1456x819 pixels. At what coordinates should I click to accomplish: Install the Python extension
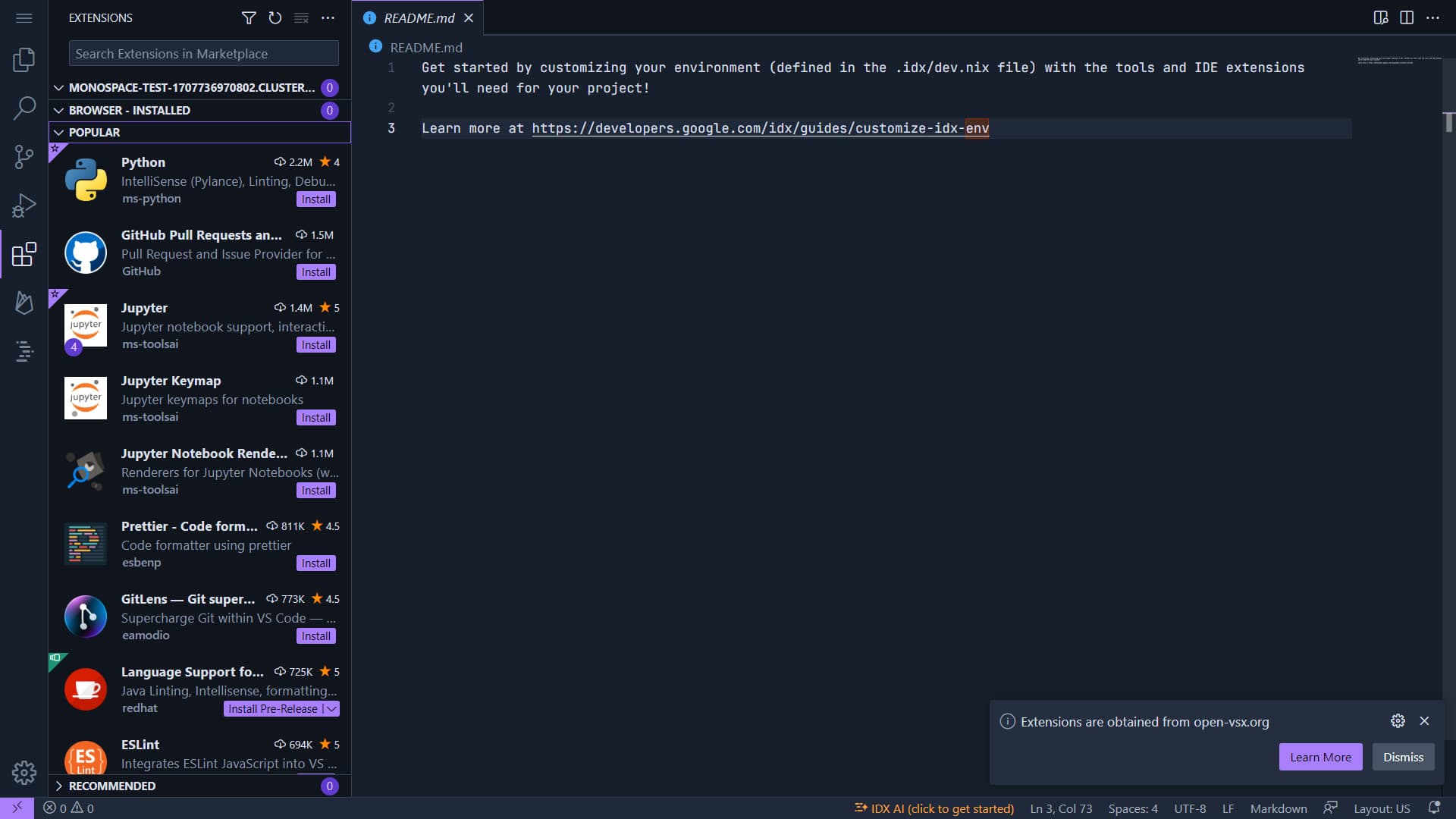point(315,199)
